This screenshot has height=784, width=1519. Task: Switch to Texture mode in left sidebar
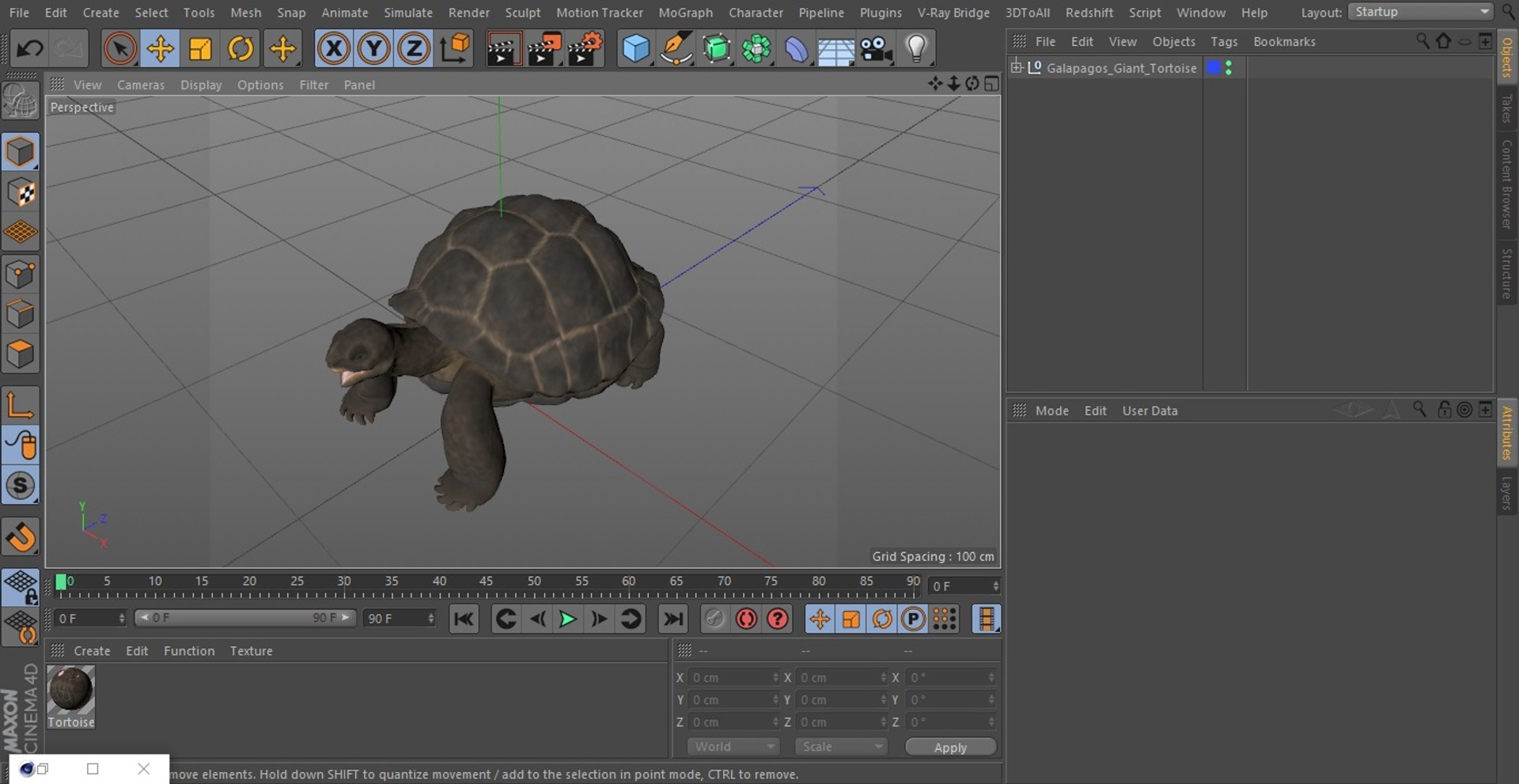point(21,192)
